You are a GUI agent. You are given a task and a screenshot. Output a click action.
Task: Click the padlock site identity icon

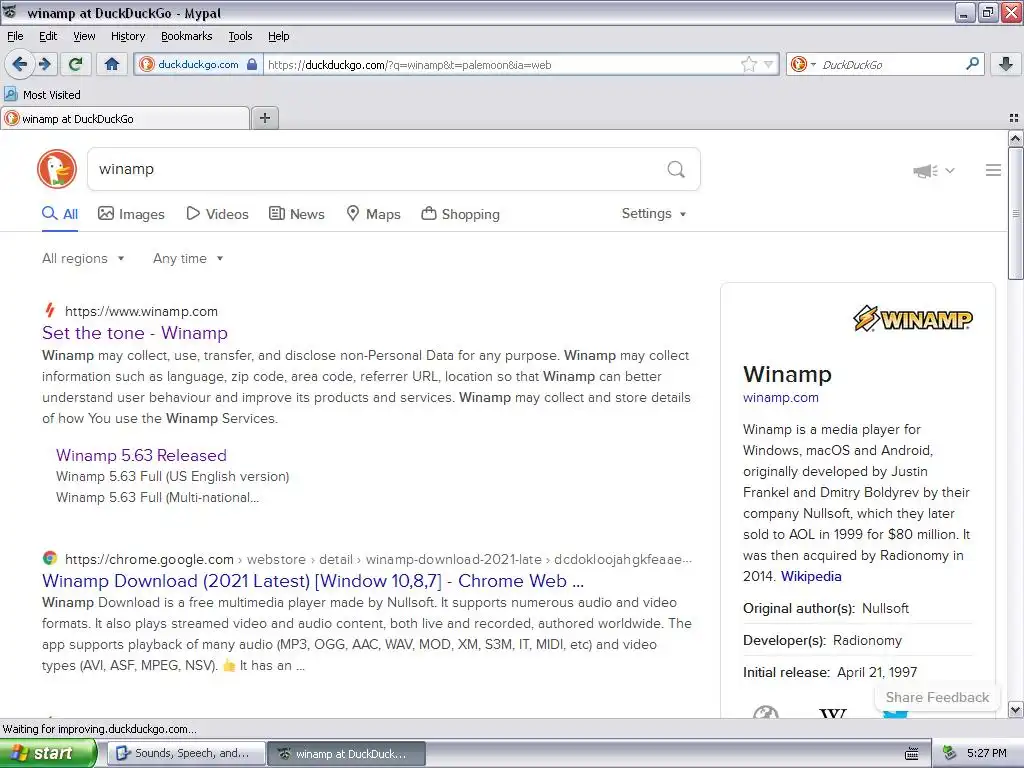tap(252, 64)
